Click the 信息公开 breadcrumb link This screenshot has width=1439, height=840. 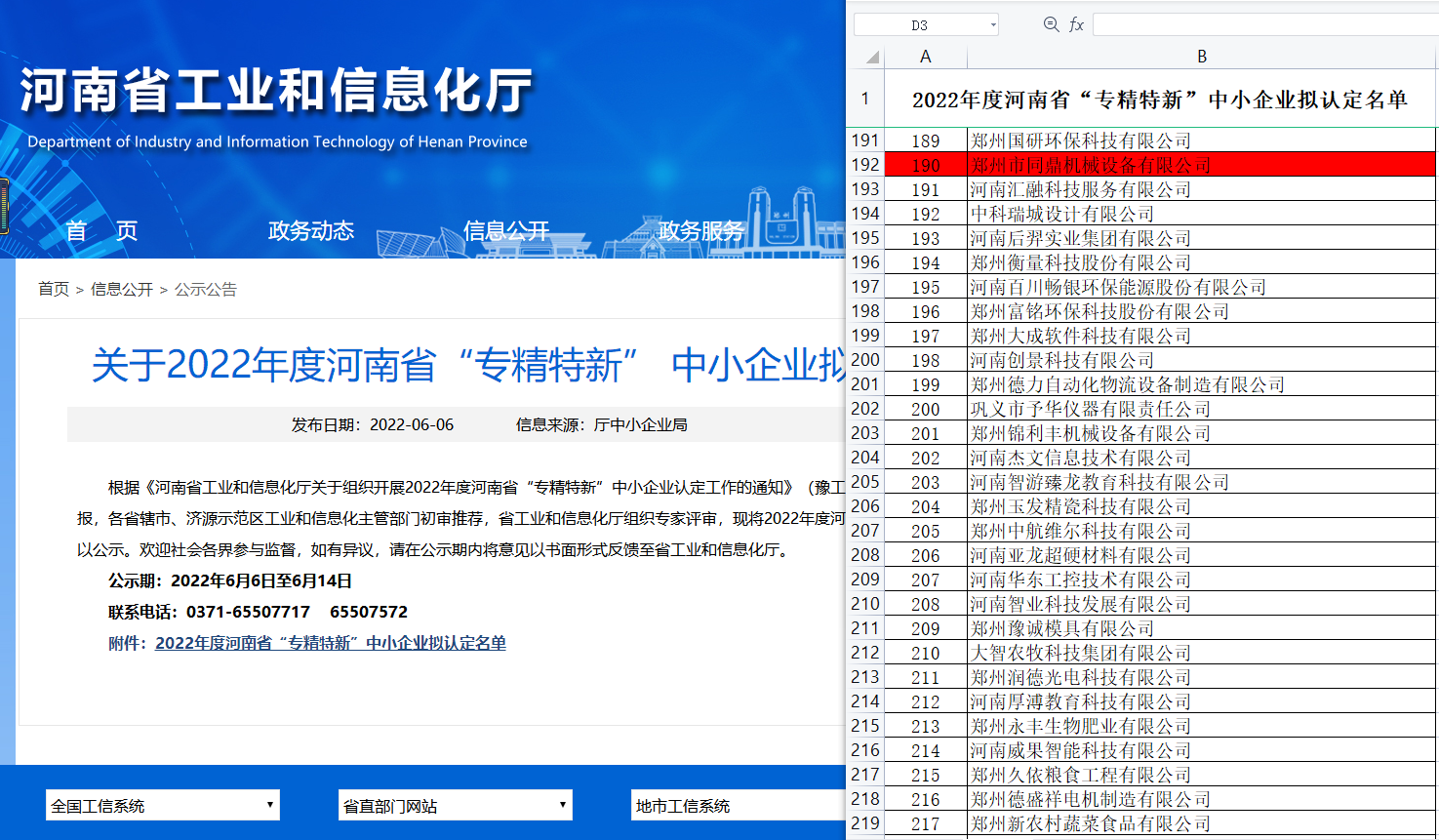click(x=122, y=289)
